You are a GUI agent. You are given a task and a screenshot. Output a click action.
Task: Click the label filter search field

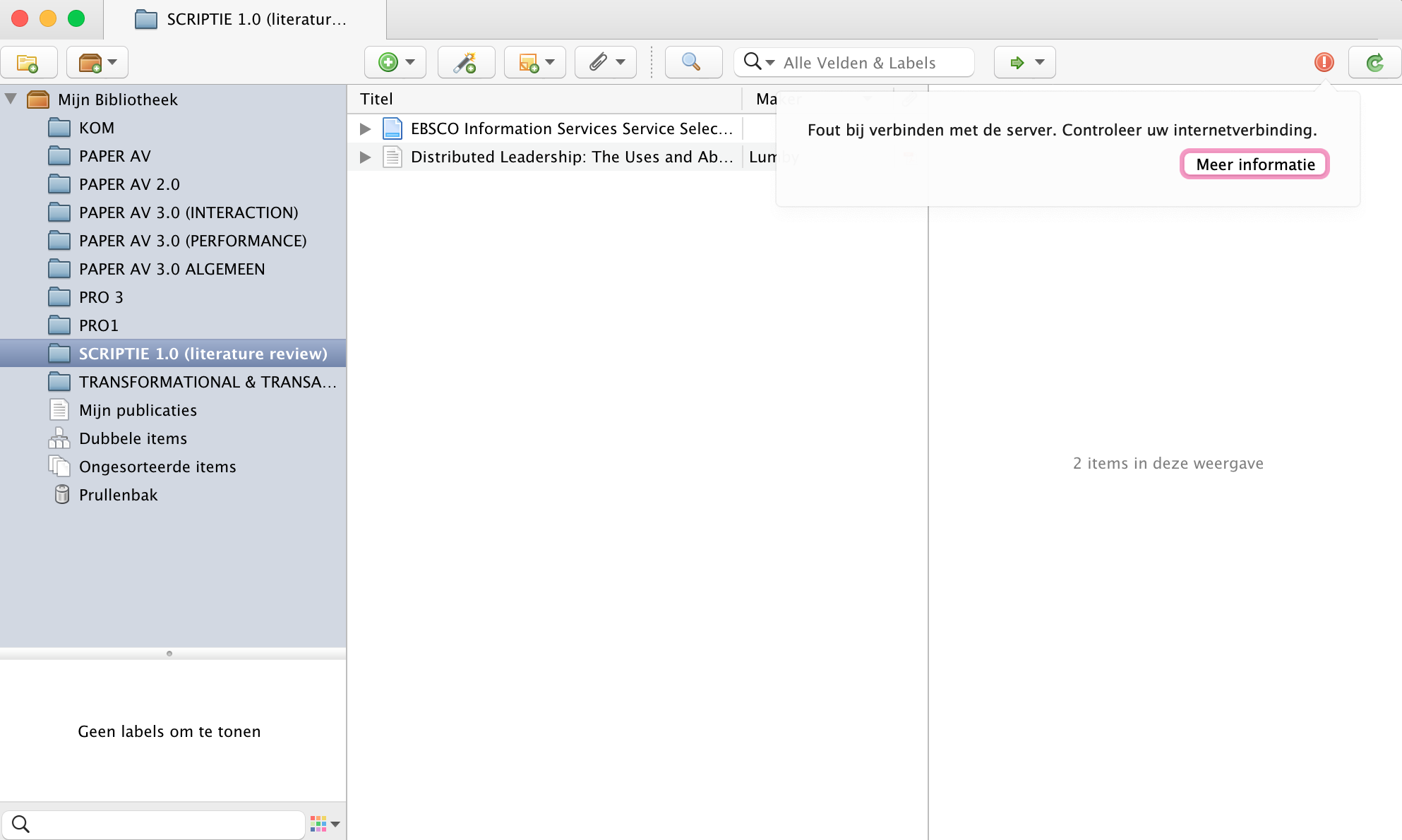click(x=162, y=824)
